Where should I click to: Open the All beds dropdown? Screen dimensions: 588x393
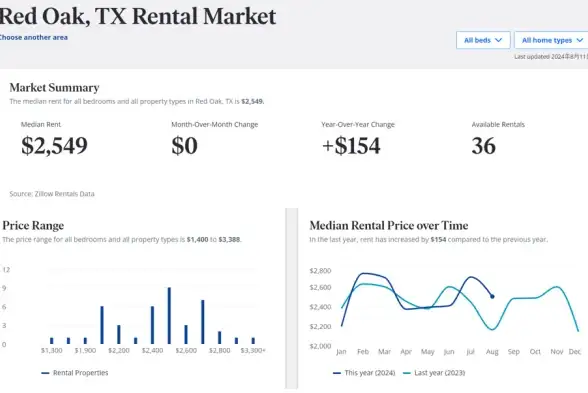483,40
